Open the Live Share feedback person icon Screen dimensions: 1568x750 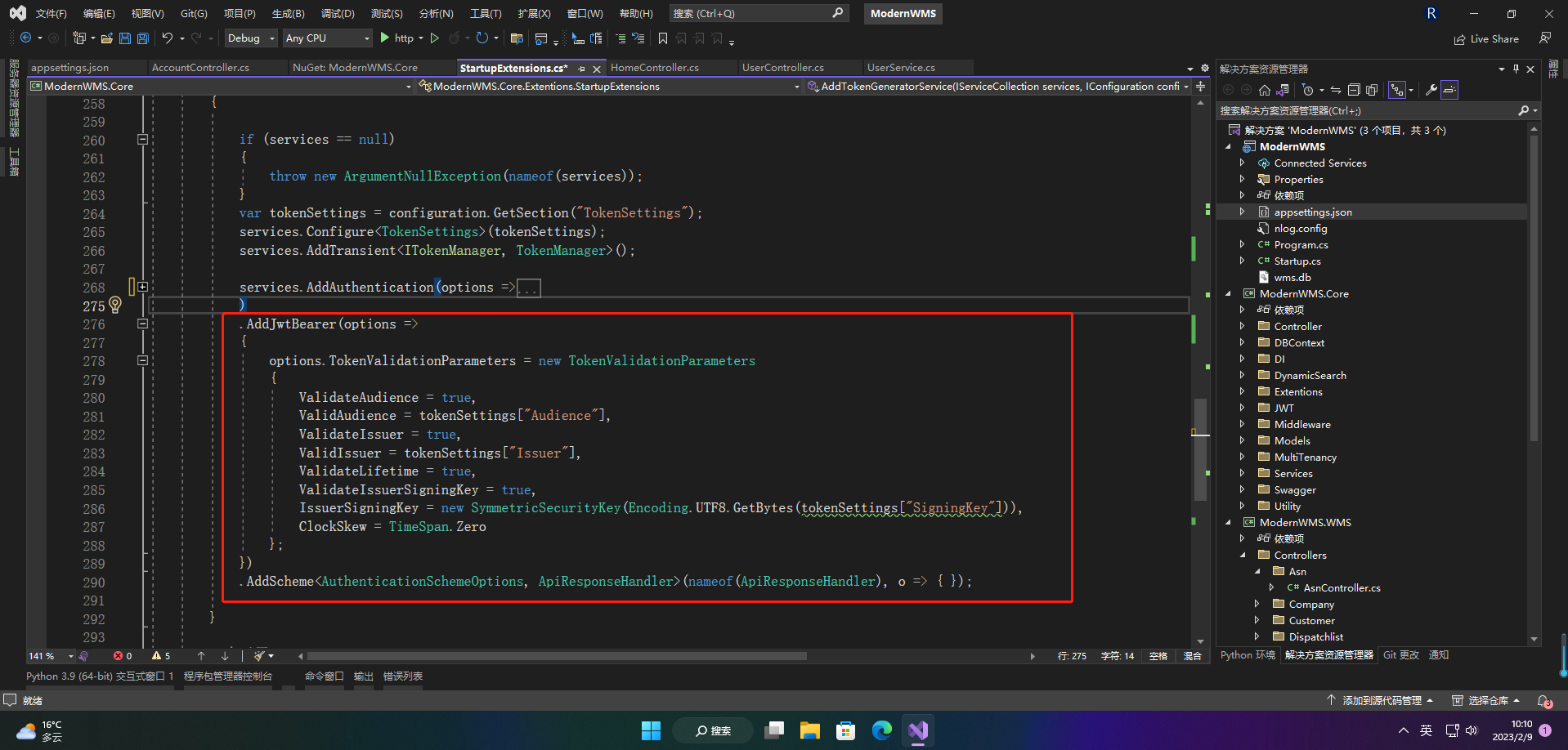pos(1545,38)
